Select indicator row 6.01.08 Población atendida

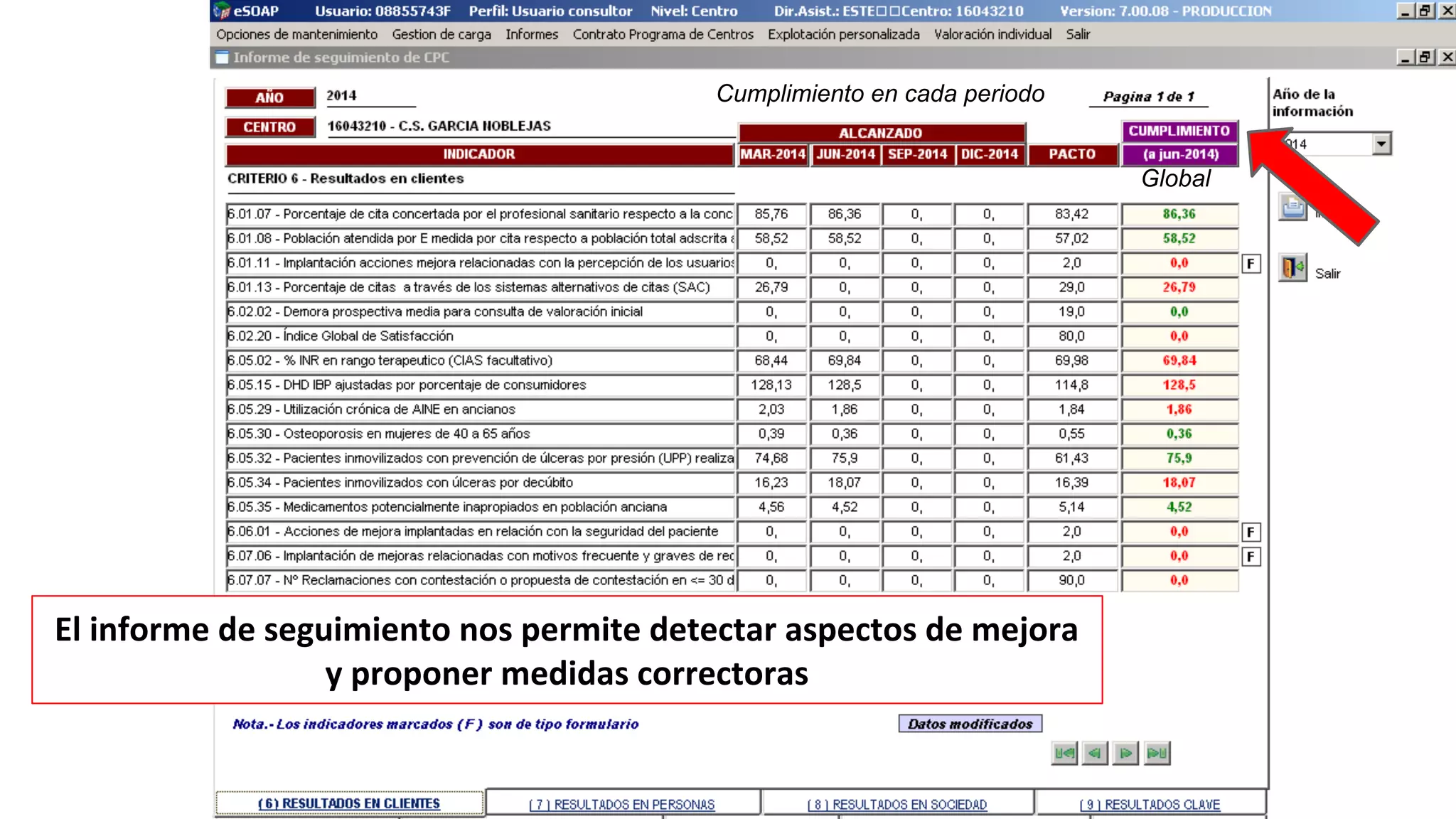(480, 239)
